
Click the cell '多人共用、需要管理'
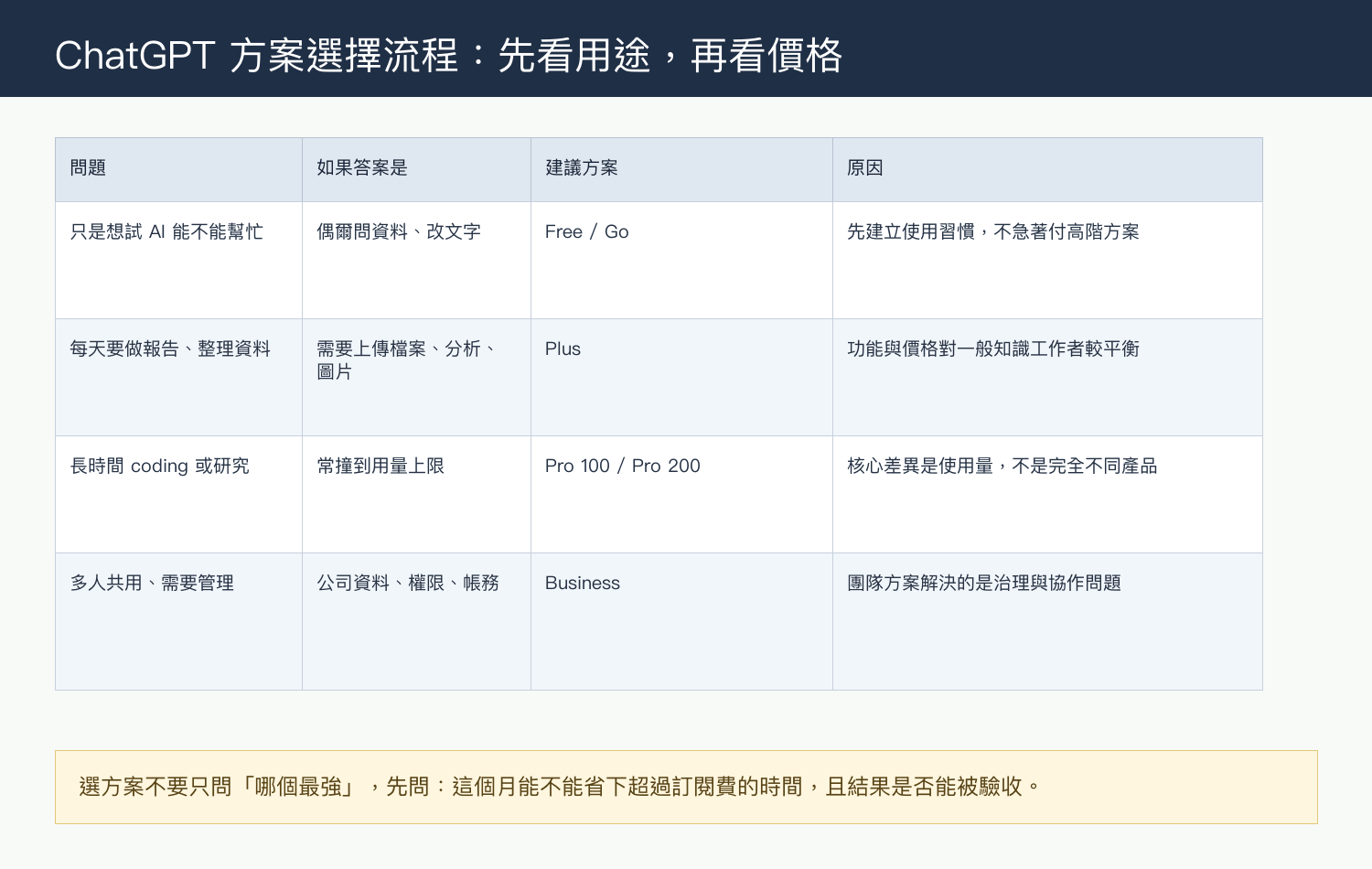(x=178, y=621)
